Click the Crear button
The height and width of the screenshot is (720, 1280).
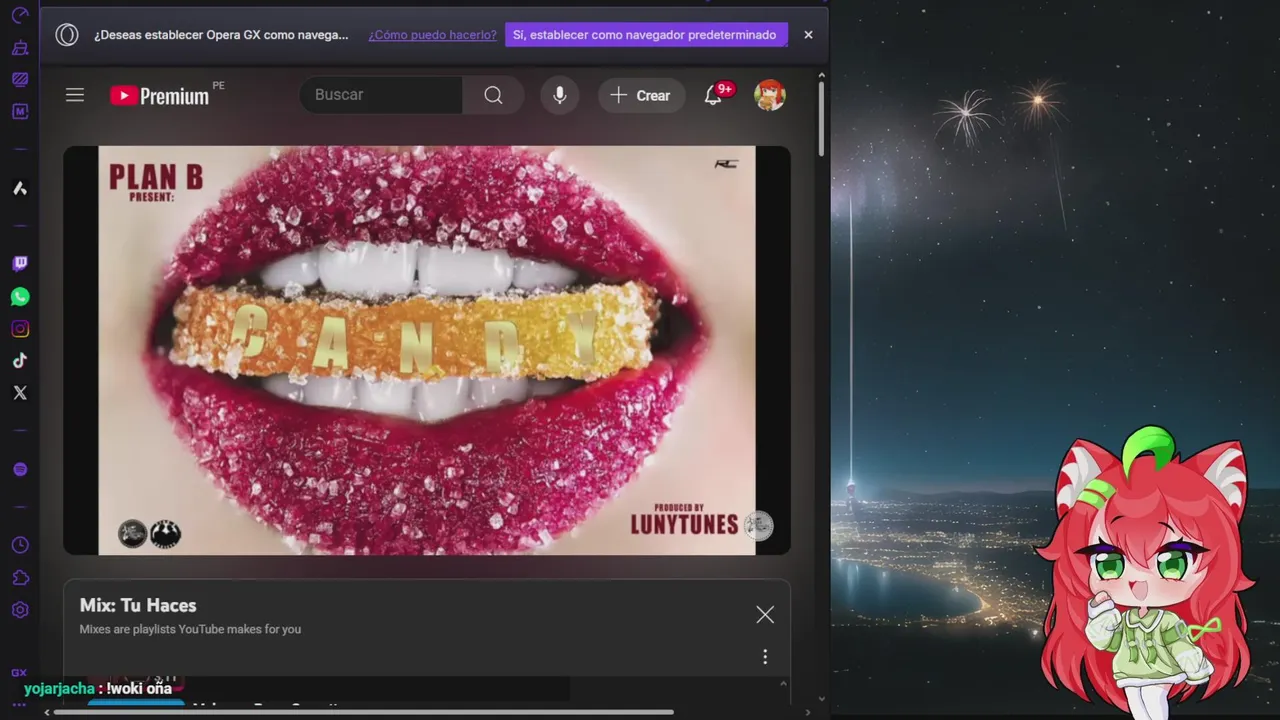click(x=641, y=95)
